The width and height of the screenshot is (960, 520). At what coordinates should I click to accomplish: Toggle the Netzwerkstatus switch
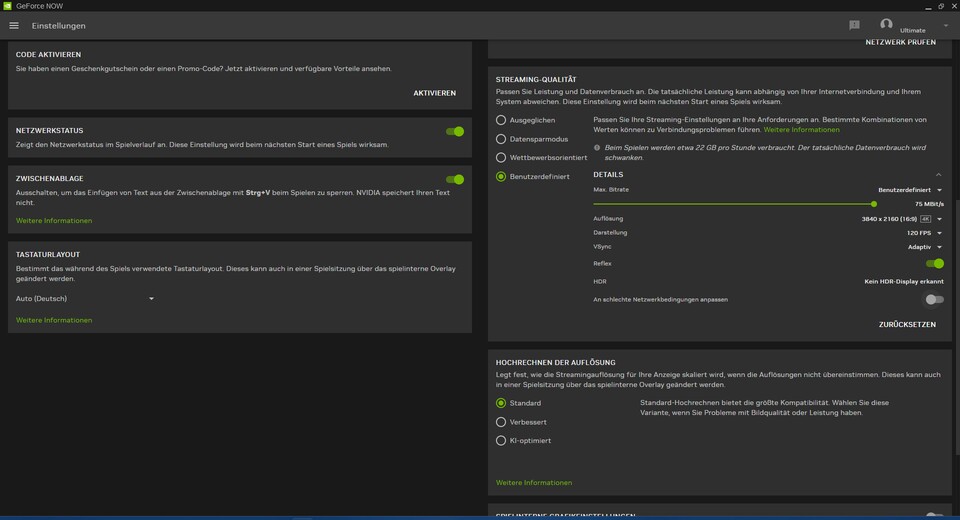point(454,131)
